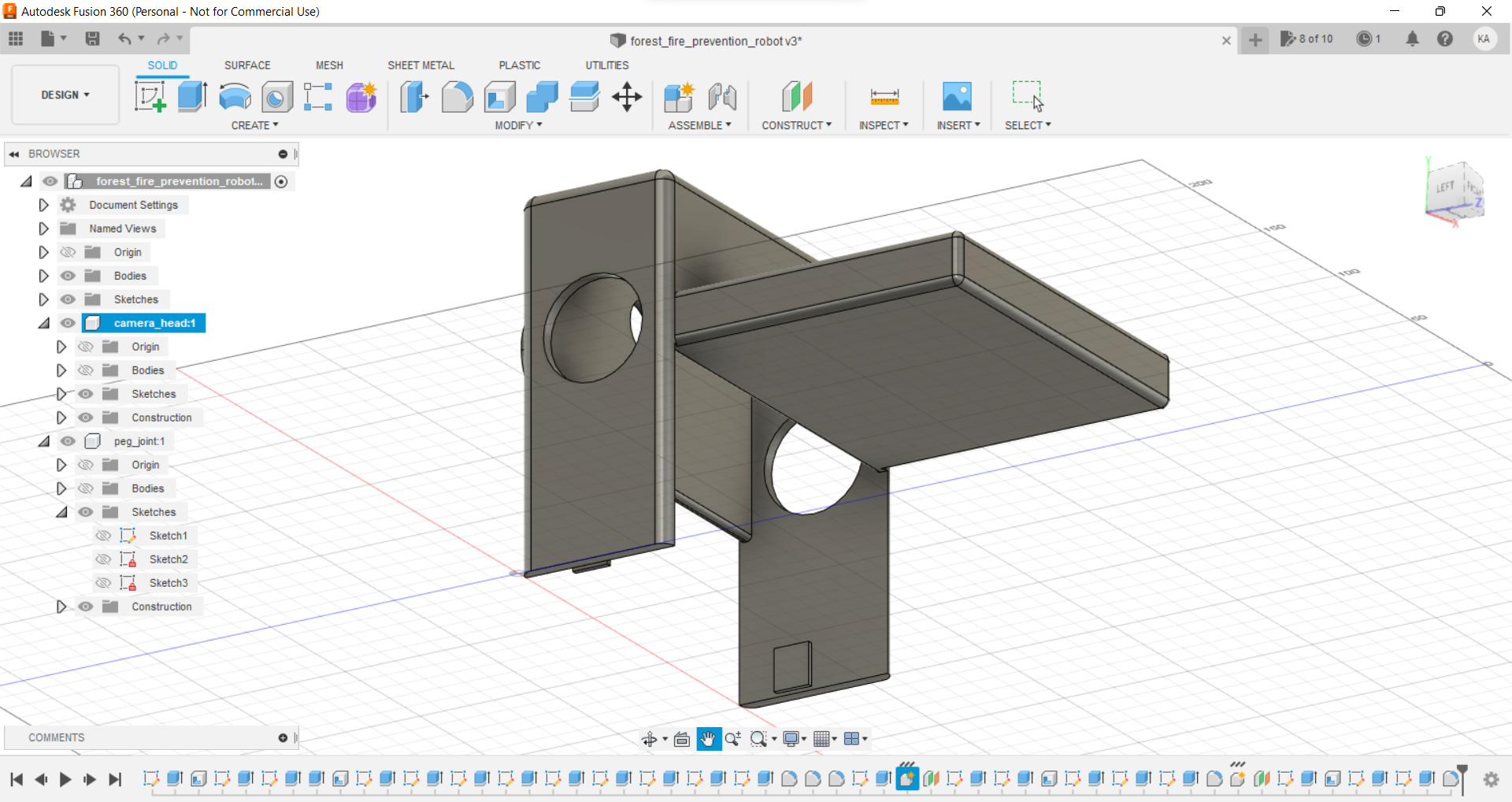Select the Move/Copy tool
The height and width of the screenshot is (802, 1512).
coord(627,96)
